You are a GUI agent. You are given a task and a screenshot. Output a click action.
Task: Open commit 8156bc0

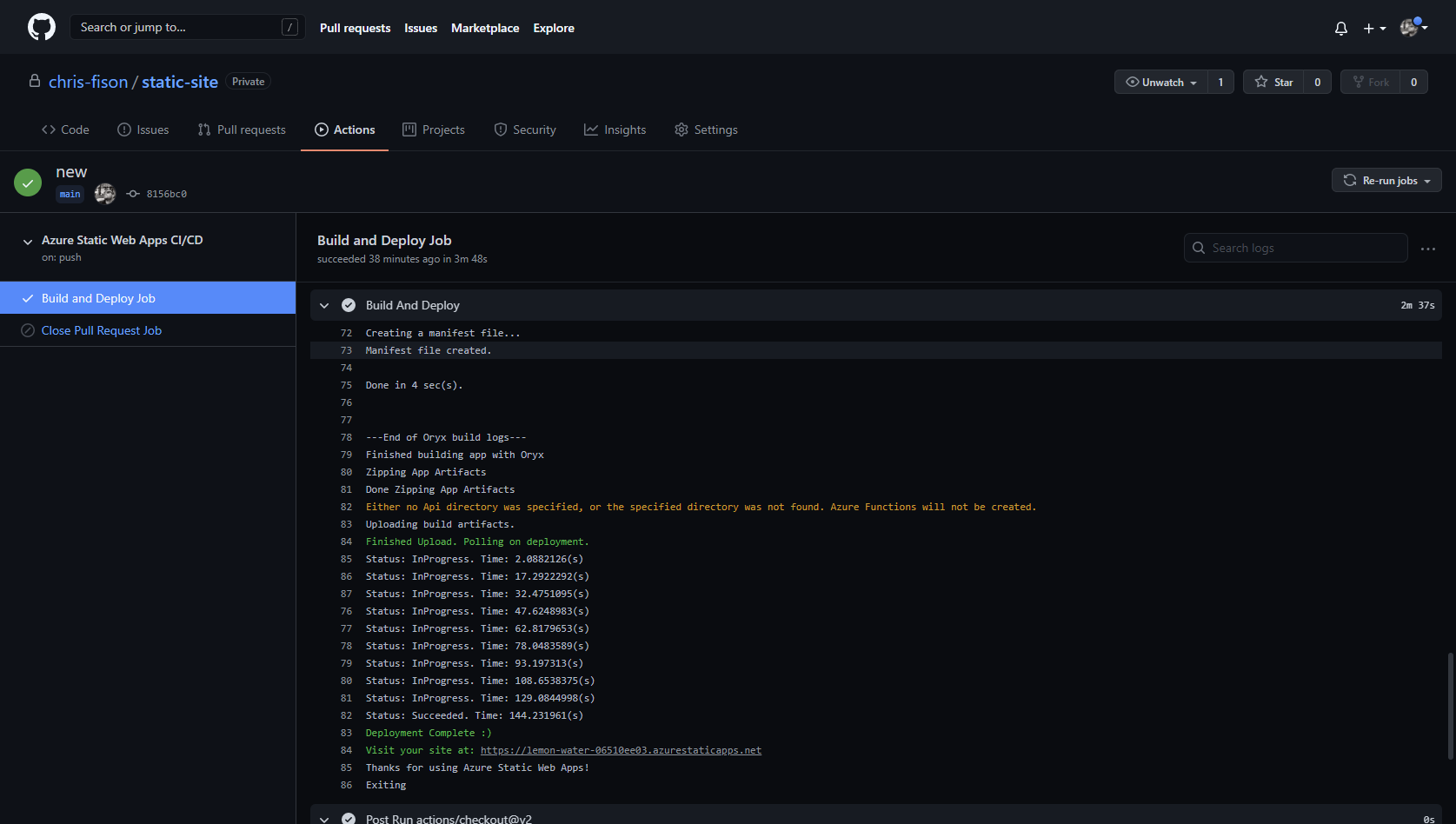coord(167,194)
